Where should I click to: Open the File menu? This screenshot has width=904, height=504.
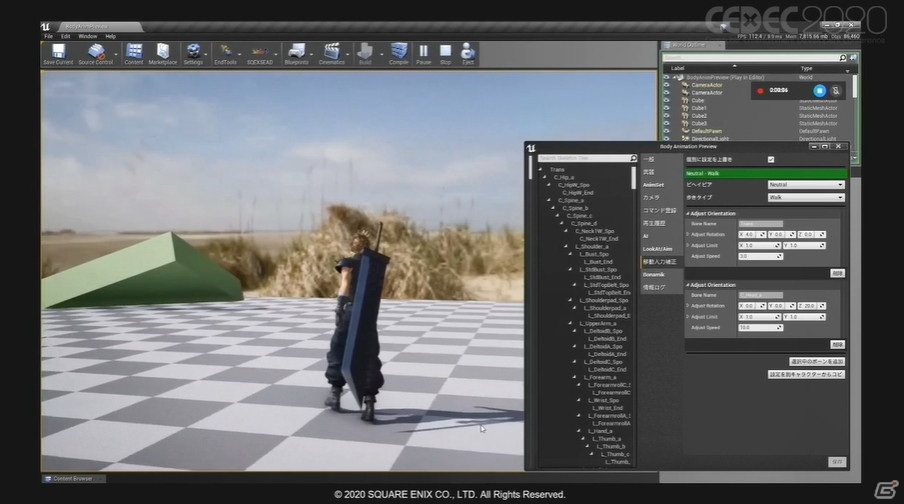[x=48, y=36]
